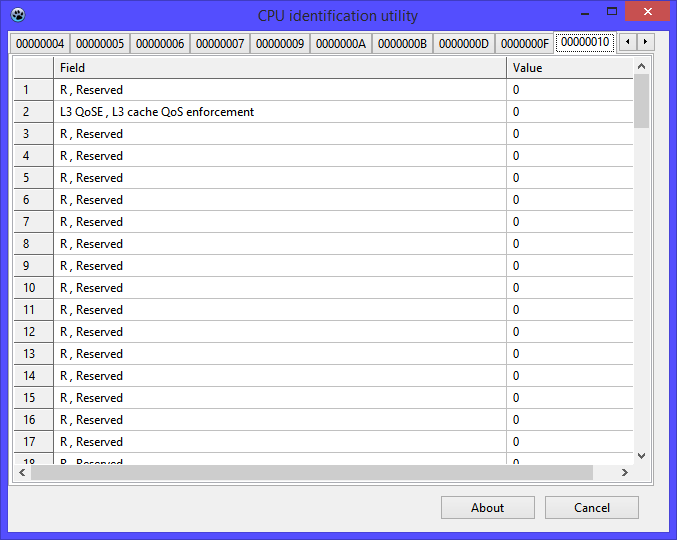Click the value 0 in row 5
Viewport: 677px width, 540px height.
coord(569,178)
